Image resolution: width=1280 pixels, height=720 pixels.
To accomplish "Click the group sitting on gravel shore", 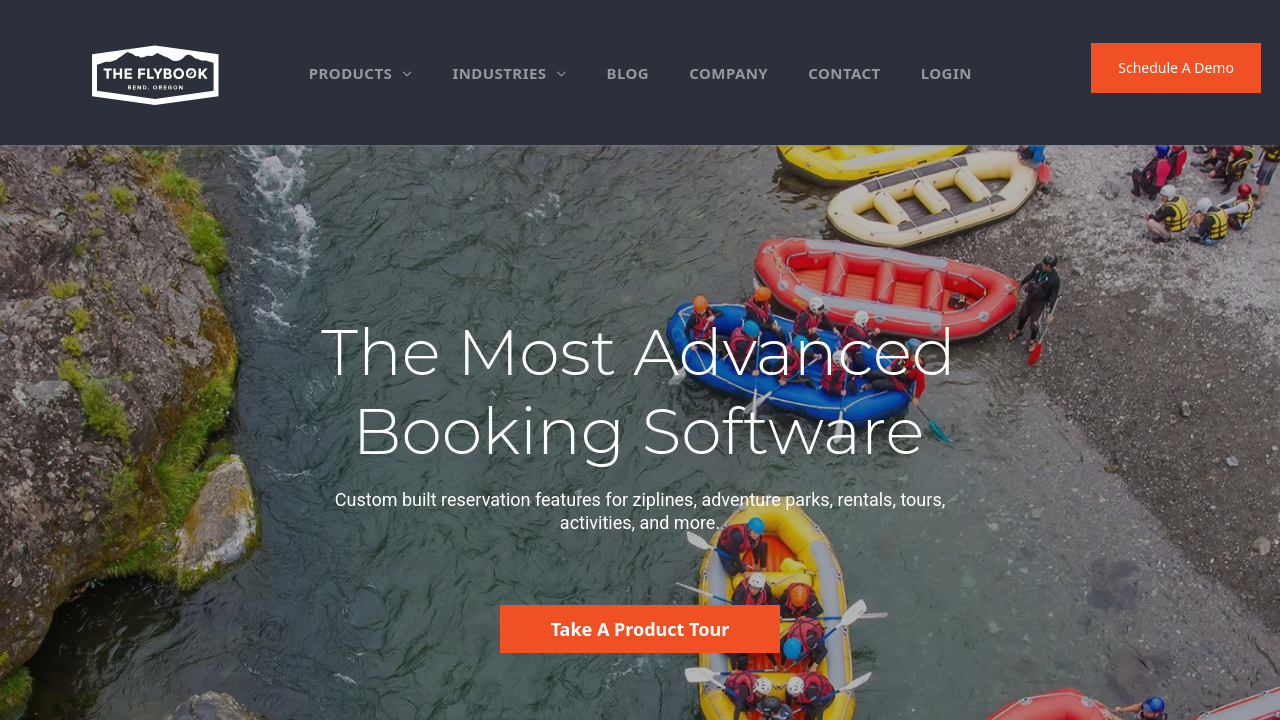I will coord(1205,190).
